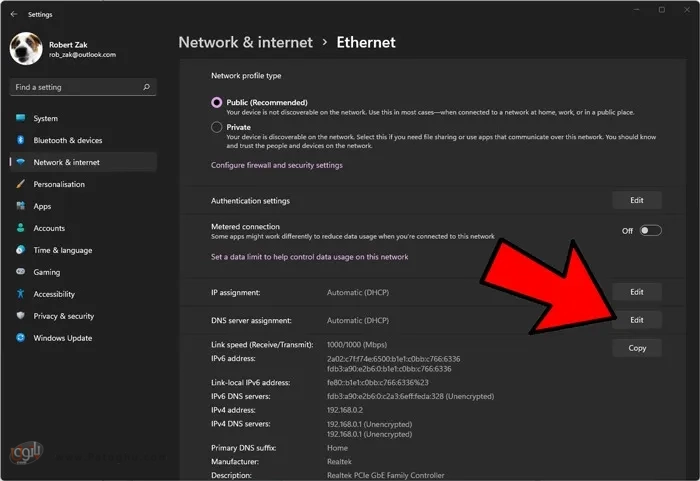Navigate to Network & internet breadcrumb
This screenshot has width=700, height=481.
click(246, 42)
